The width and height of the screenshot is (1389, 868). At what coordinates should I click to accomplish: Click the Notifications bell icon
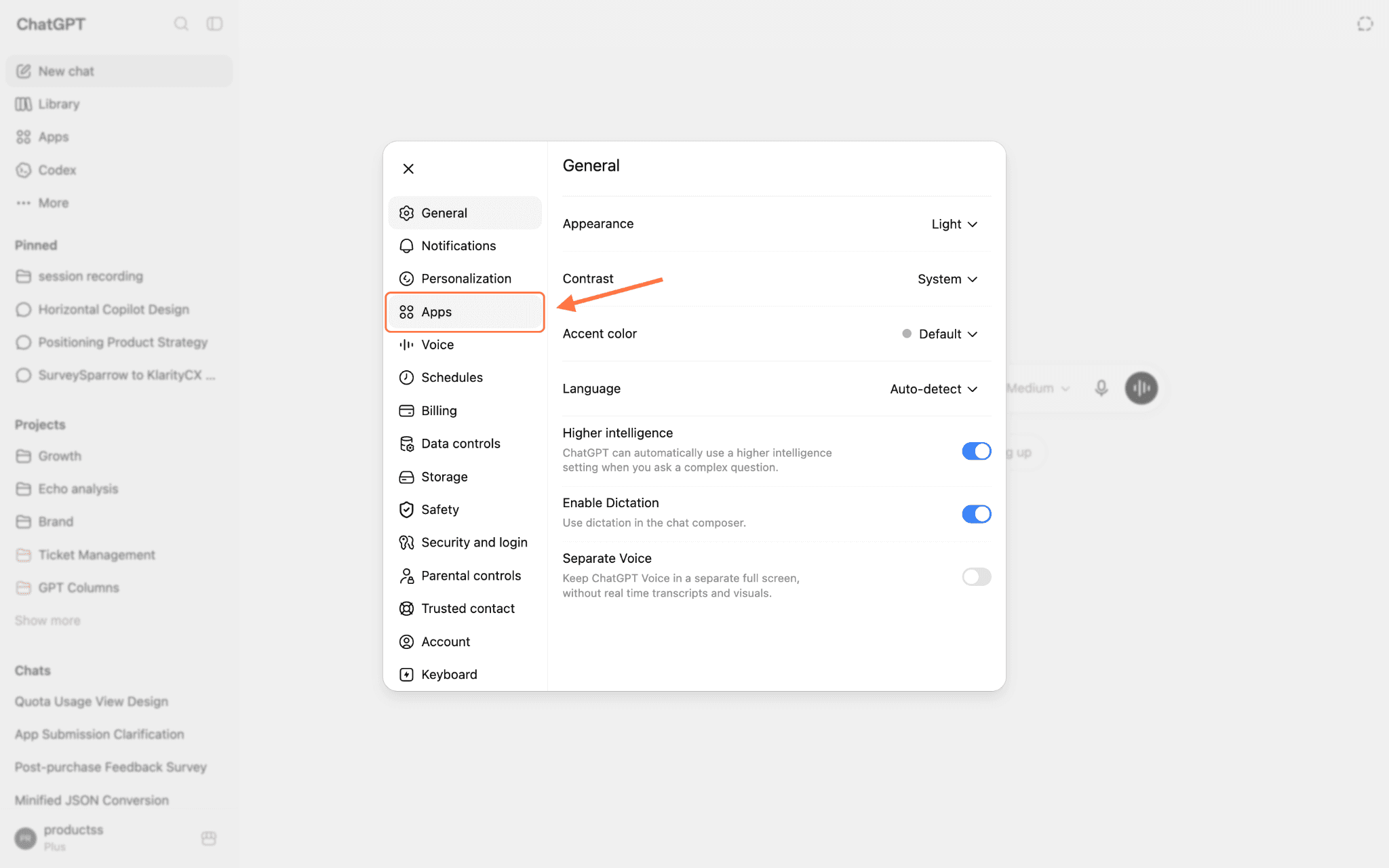click(406, 245)
